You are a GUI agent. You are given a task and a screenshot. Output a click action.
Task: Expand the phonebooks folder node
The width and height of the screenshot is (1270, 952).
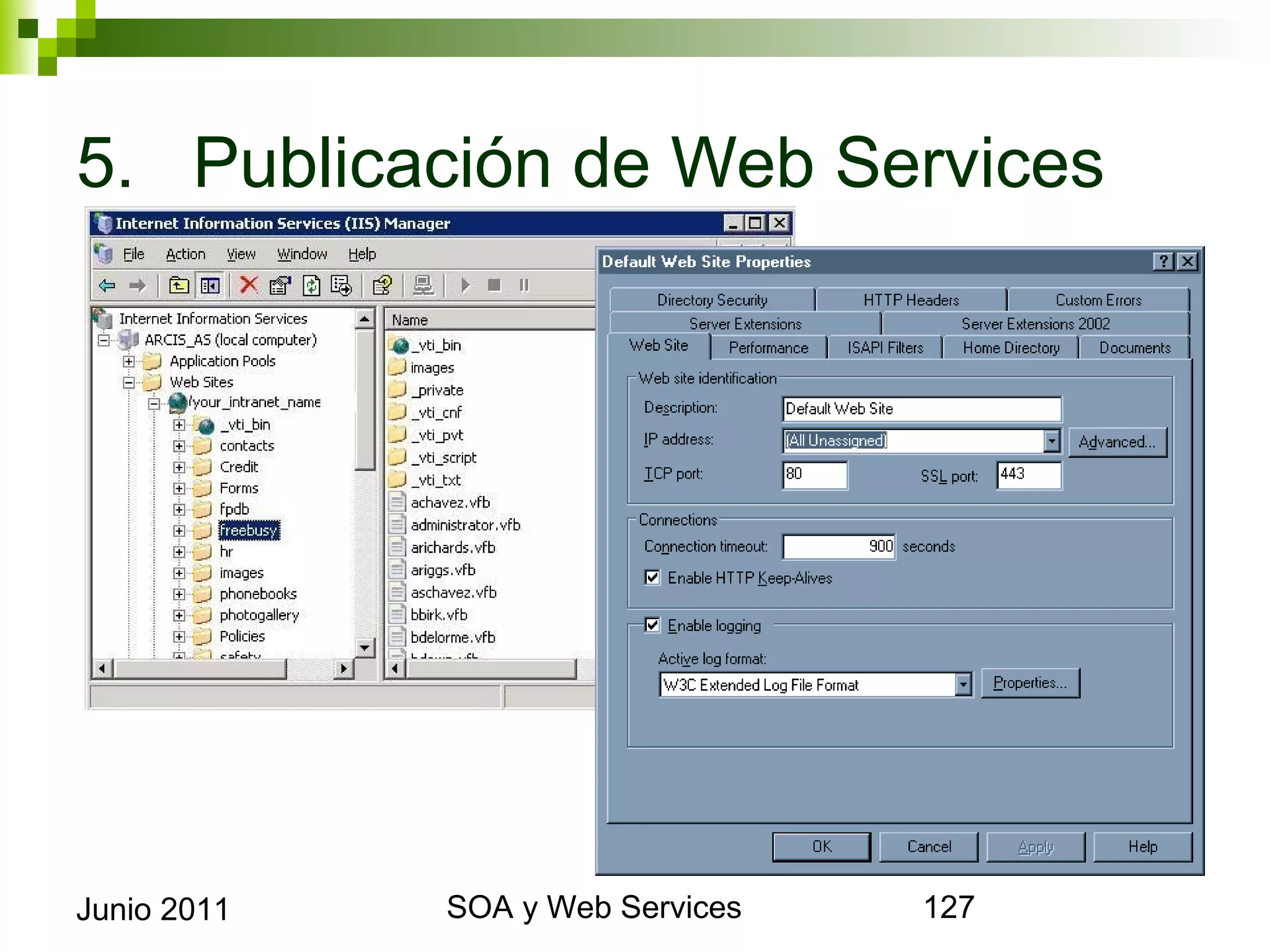(179, 594)
